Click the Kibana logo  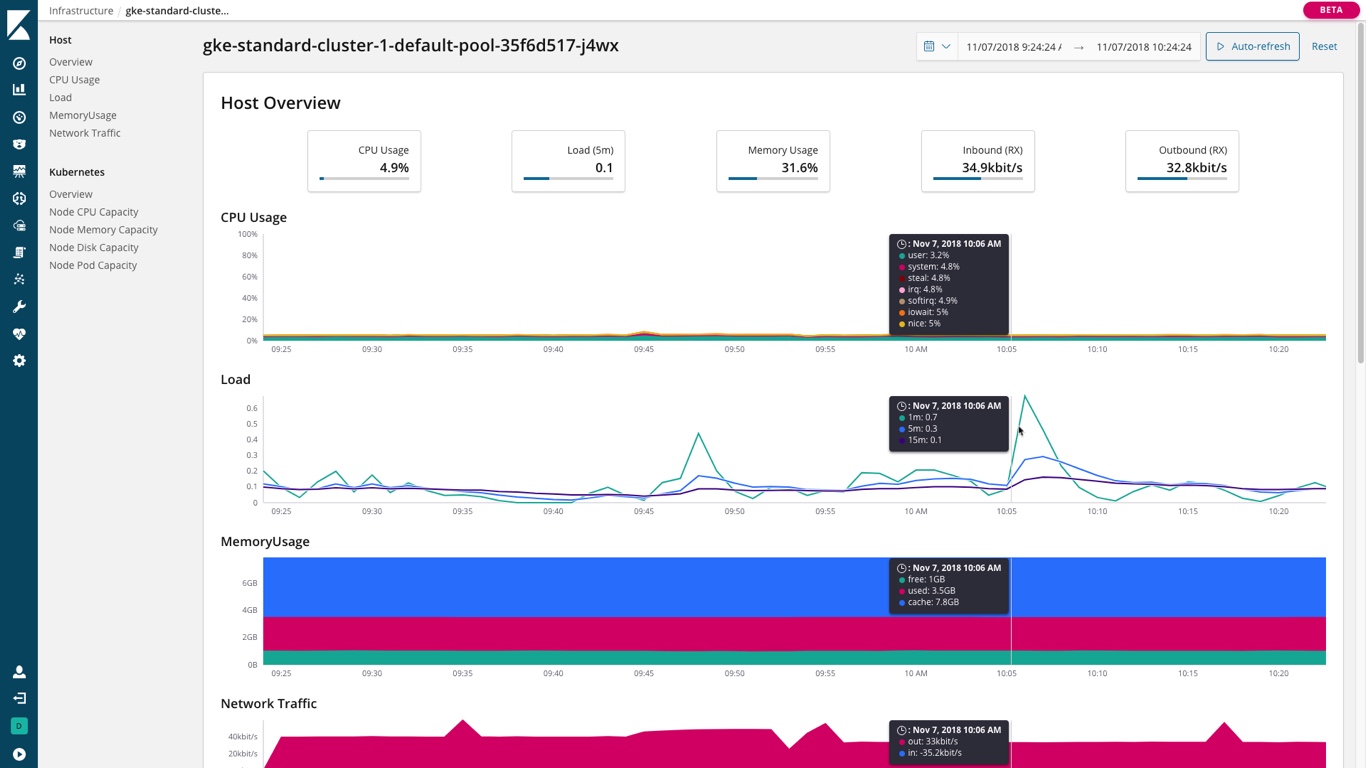coord(19,24)
